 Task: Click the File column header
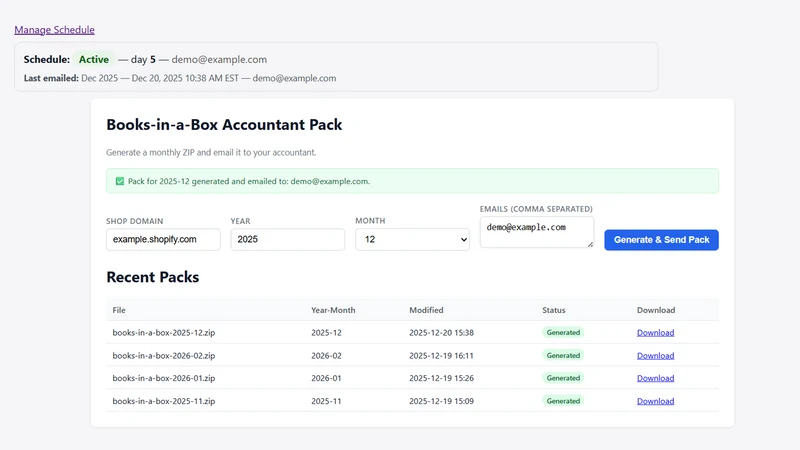(x=119, y=310)
